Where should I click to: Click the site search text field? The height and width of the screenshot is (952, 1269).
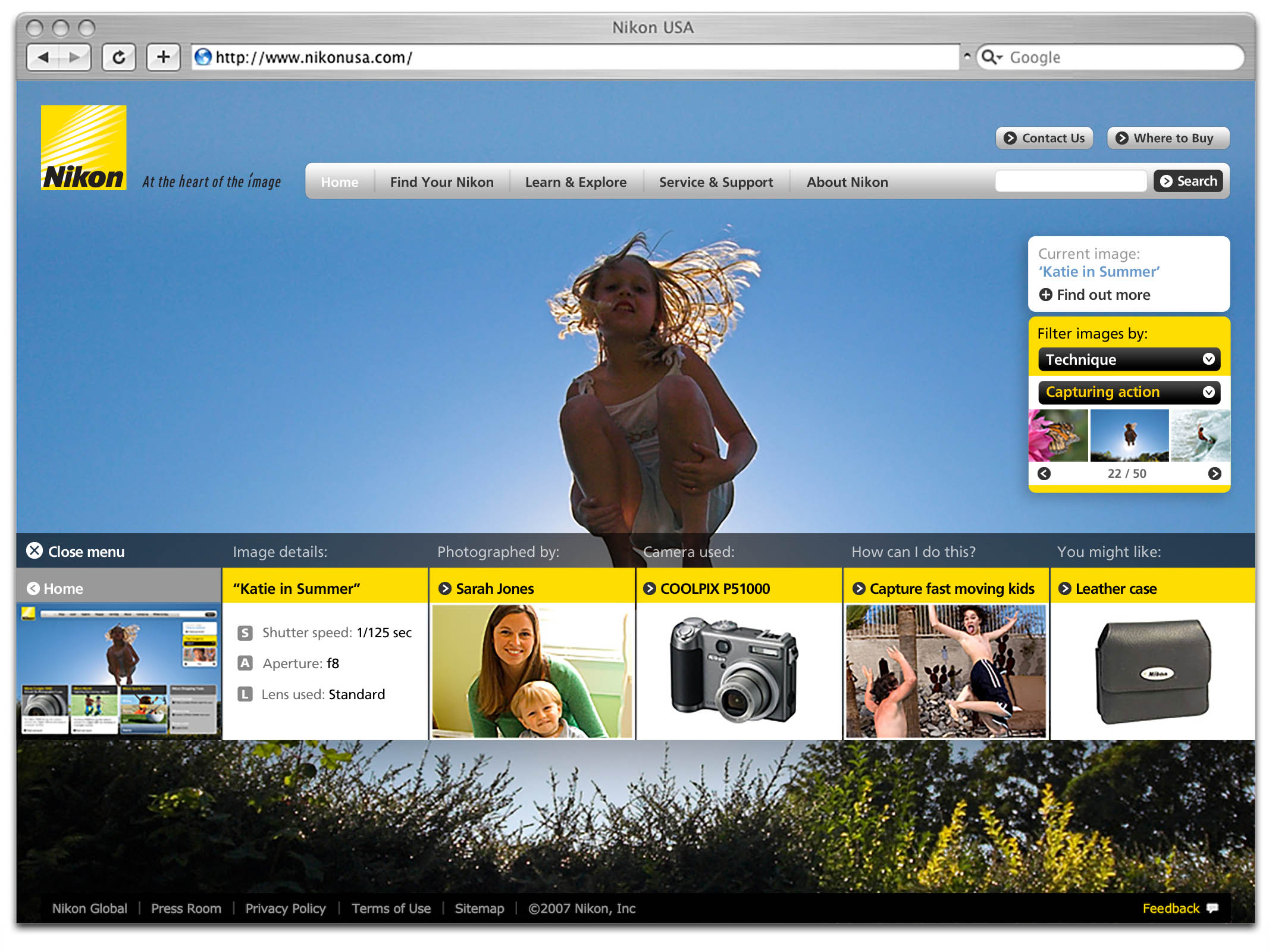coord(1070,181)
